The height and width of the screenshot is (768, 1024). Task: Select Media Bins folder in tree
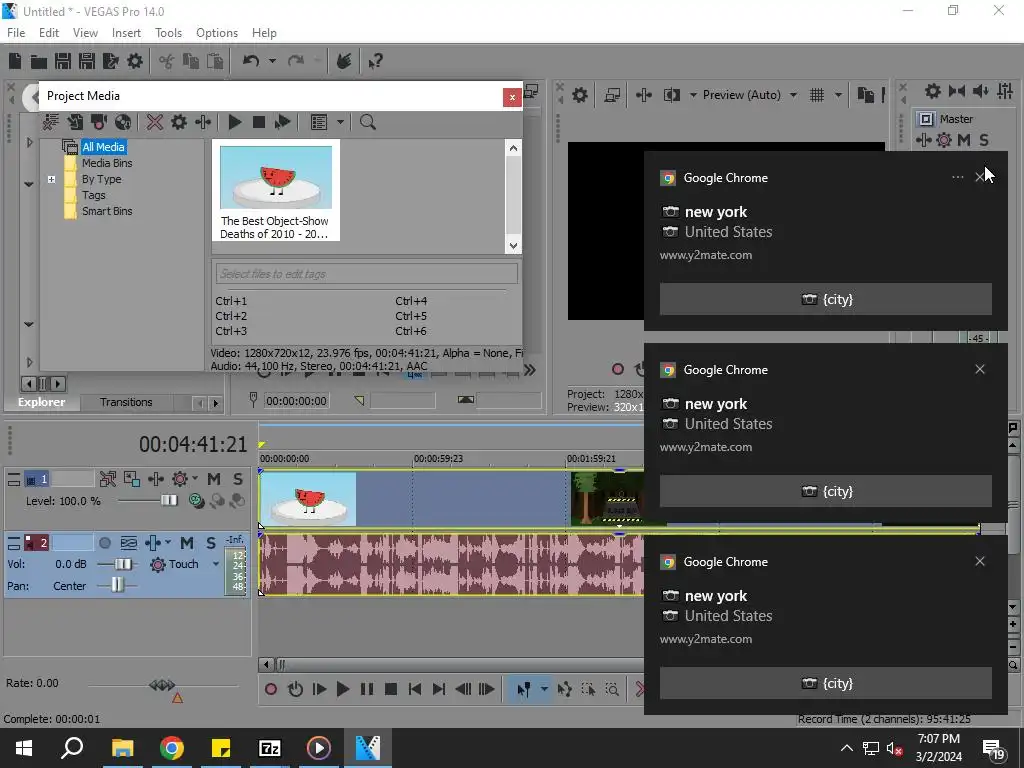(x=106, y=163)
